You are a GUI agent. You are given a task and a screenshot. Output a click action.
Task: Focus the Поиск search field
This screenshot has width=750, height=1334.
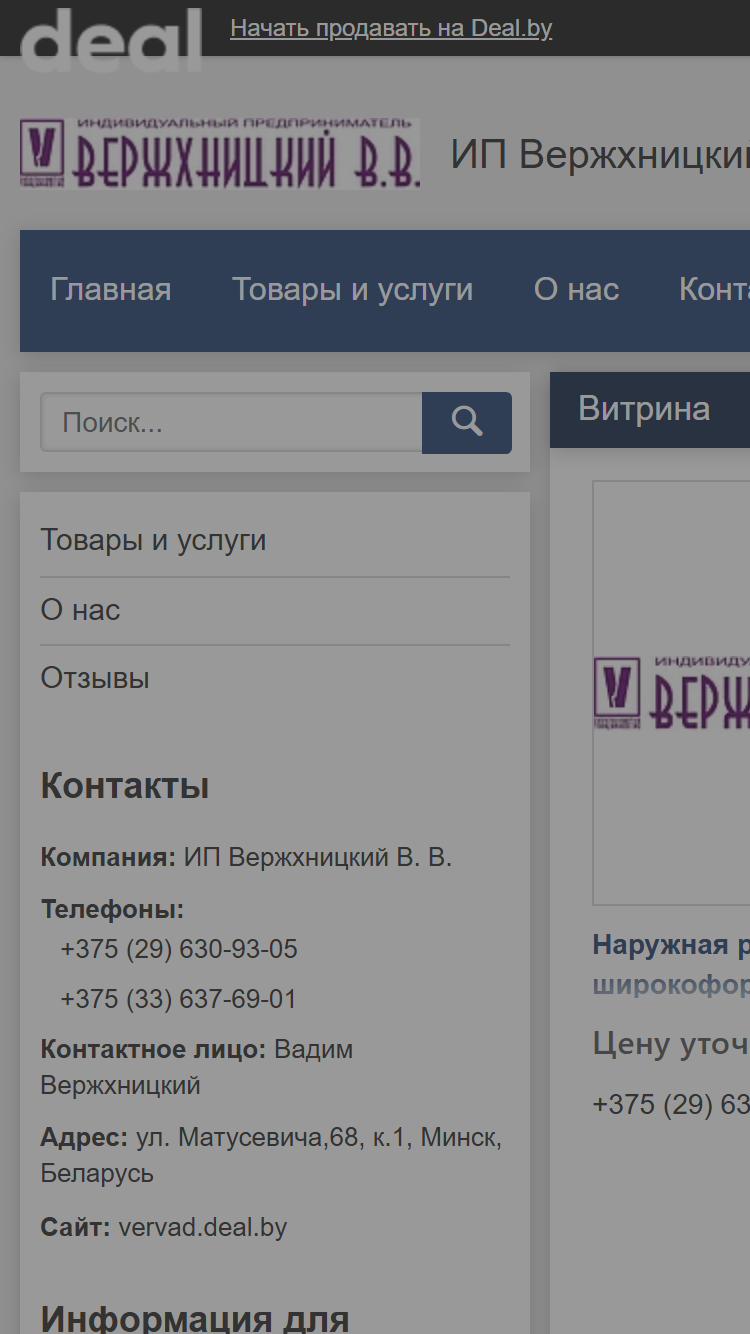click(x=231, y=422)
